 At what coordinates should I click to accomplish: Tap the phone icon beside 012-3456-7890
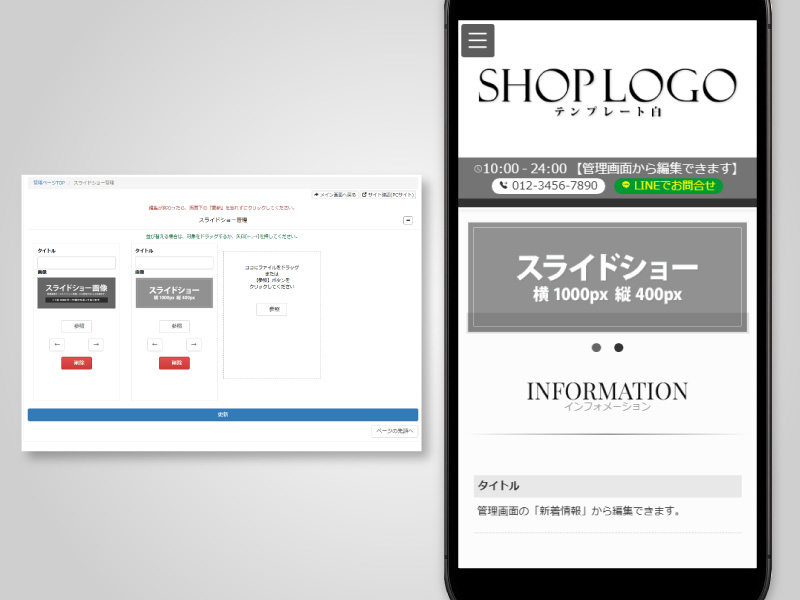click(x=502, y=186)
